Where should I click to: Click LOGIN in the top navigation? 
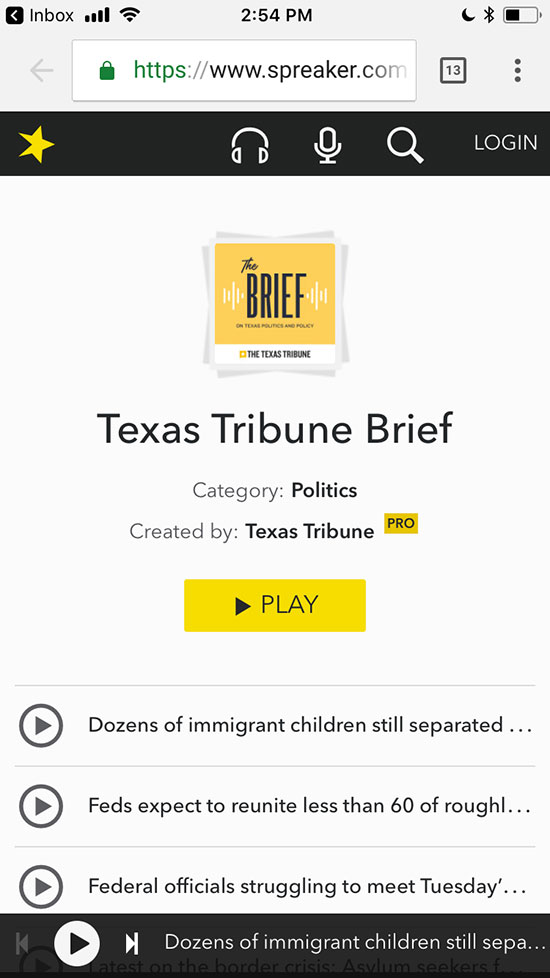(505, 143)
